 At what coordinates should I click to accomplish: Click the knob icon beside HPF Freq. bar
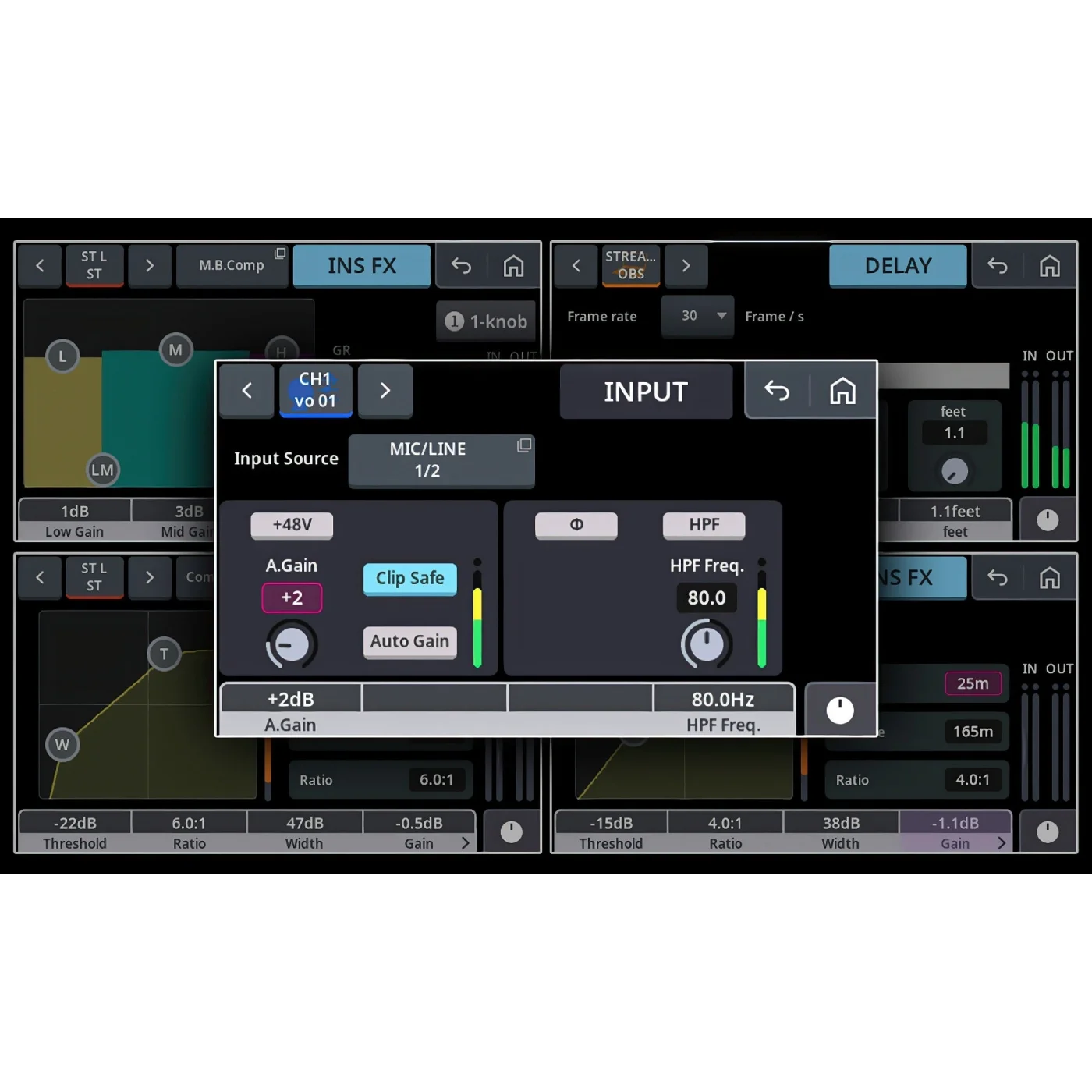tap(840, 710)
